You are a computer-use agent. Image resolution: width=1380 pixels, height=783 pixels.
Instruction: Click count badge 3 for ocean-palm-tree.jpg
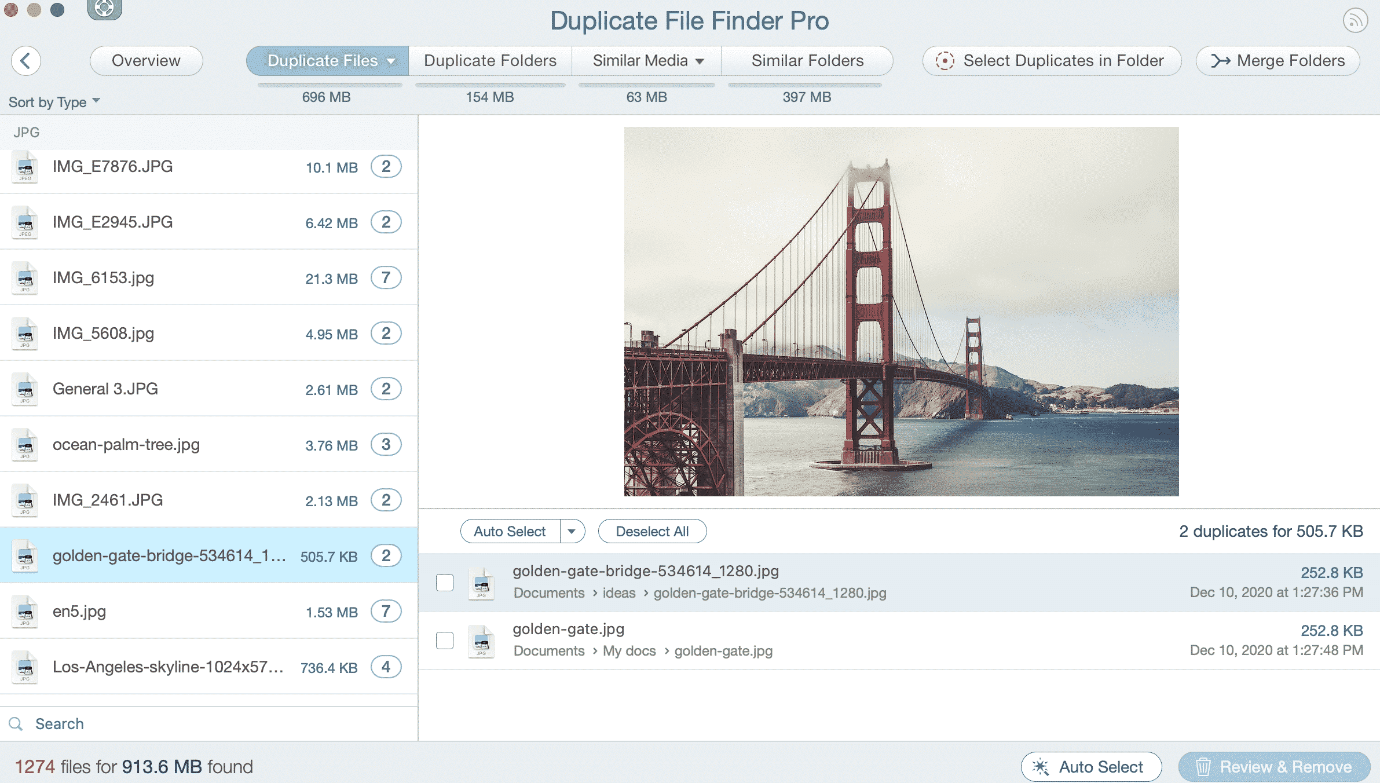tap(386, 445)
